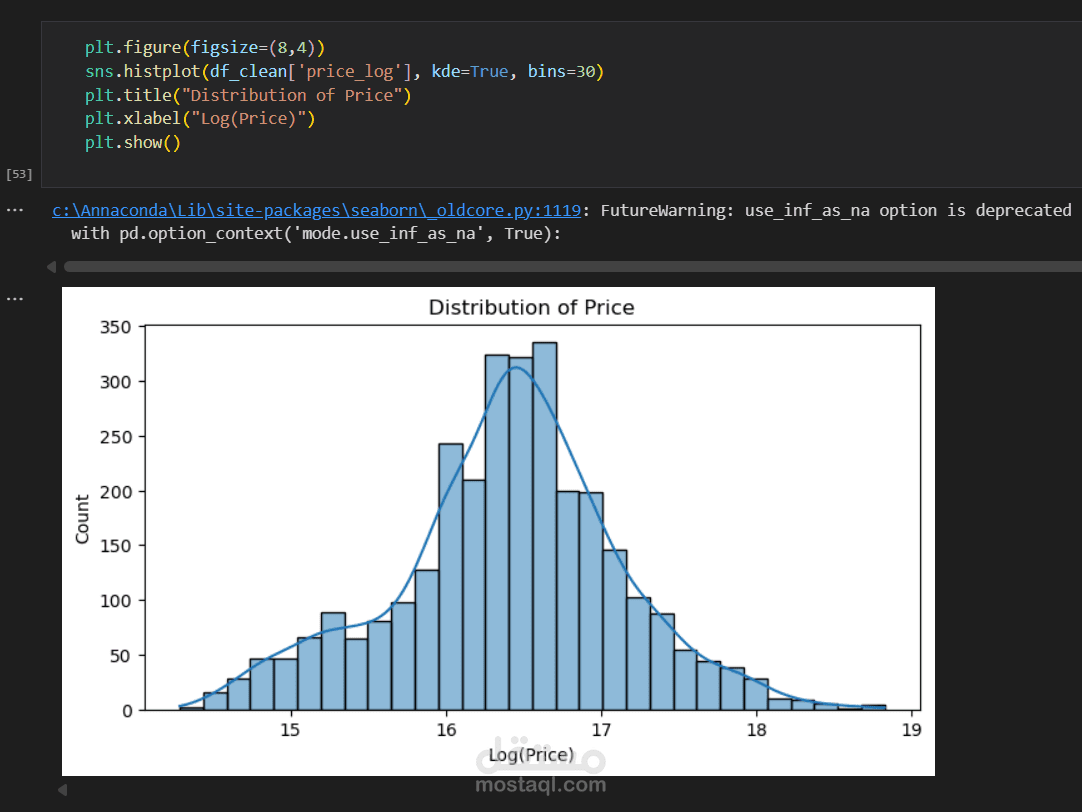Click the plt.title("Distribution of Price") line
This screenshot has width=1082, height=812.
point(248,95)
